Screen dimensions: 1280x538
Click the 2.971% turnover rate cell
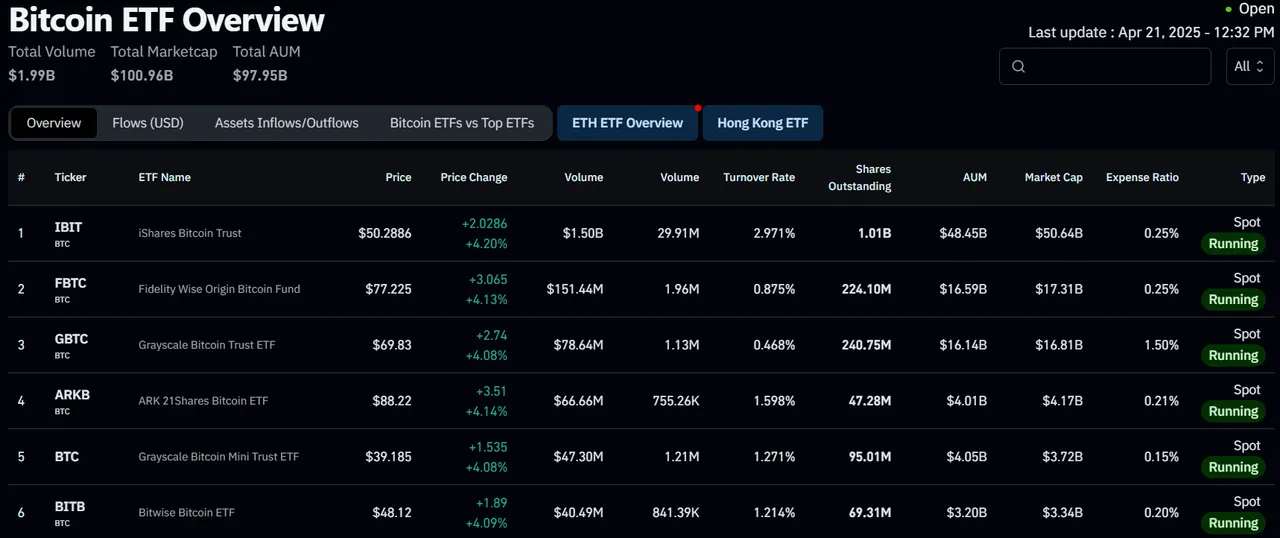click(775, 233)
